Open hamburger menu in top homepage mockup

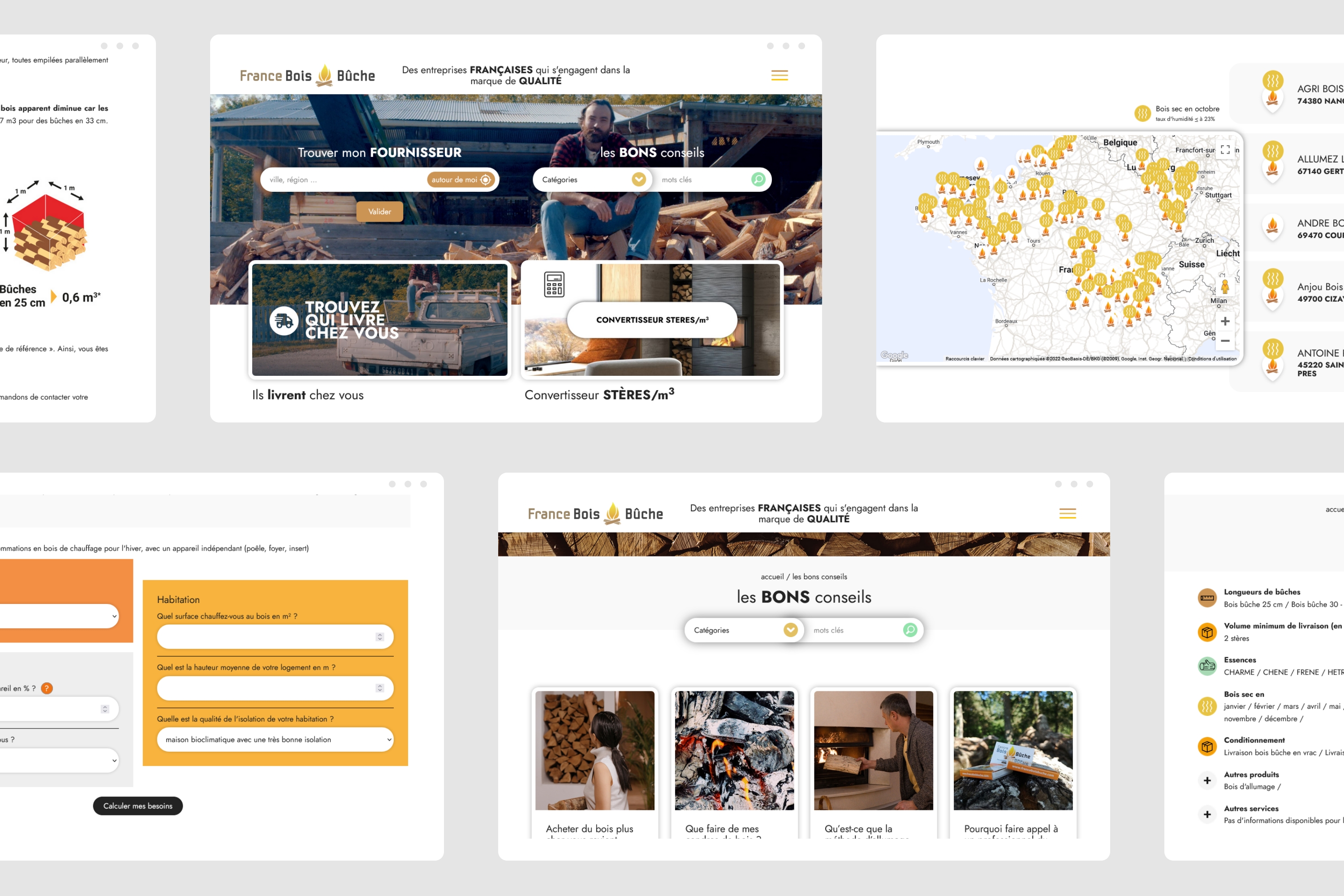tap(780, 75)
